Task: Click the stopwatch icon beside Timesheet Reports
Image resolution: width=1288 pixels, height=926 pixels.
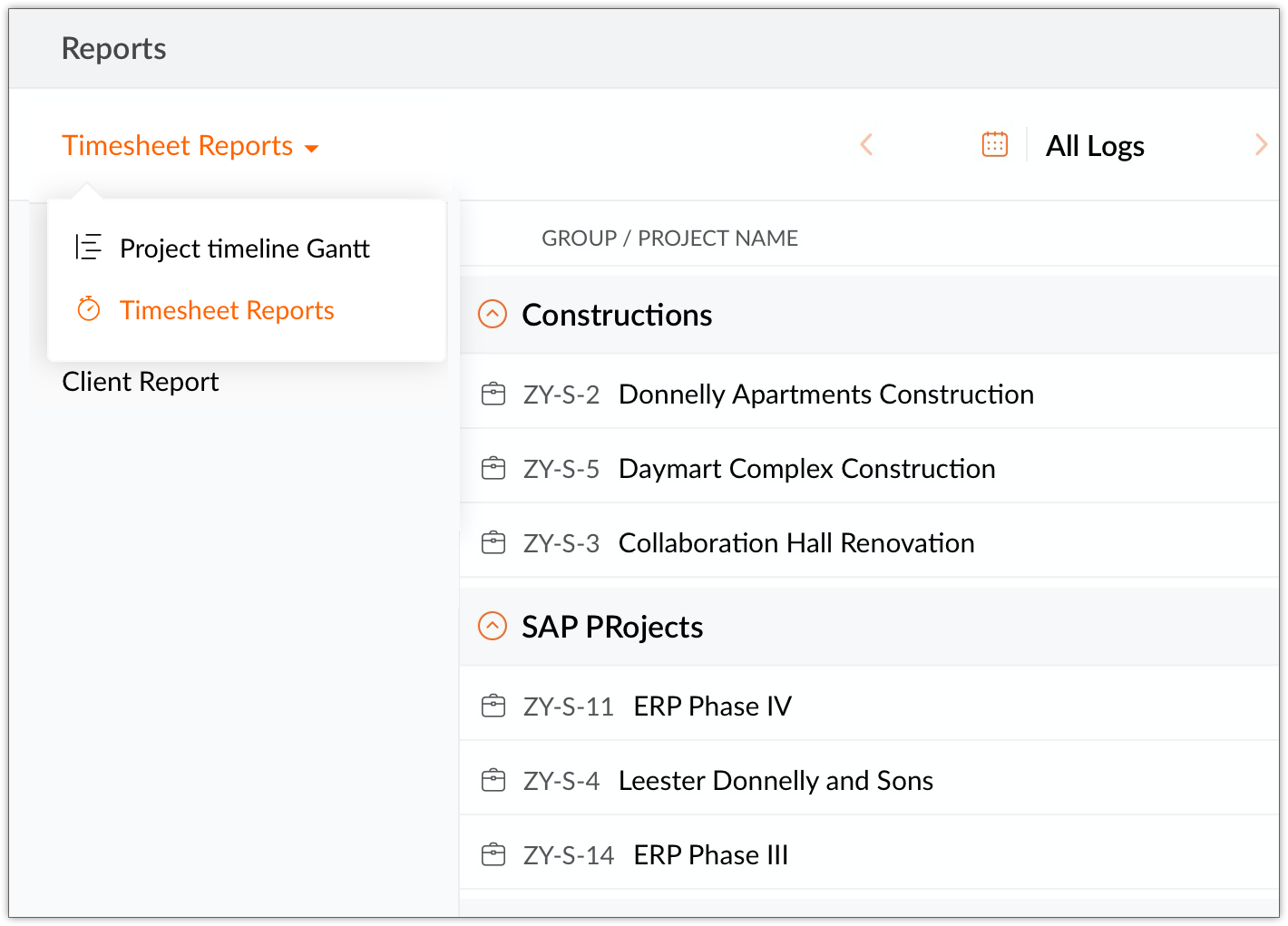Action: (88, 309)
